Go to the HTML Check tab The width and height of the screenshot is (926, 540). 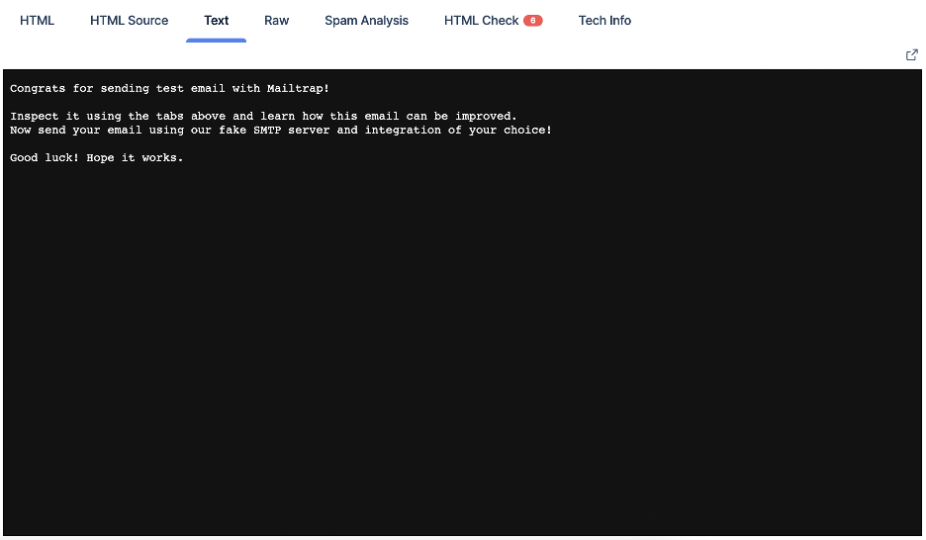[x=481, y=21]
